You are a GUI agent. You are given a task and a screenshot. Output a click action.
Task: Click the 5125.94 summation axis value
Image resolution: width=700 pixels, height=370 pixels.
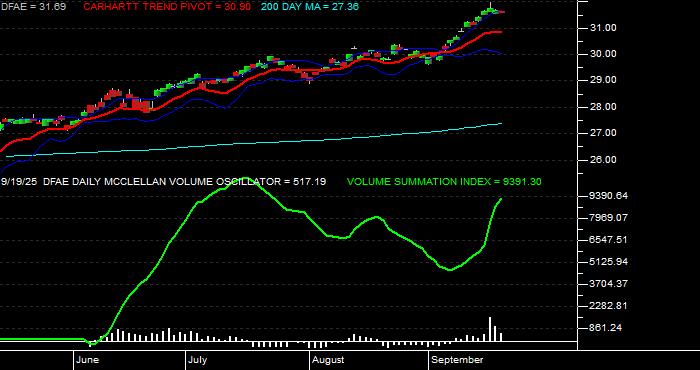609,262
